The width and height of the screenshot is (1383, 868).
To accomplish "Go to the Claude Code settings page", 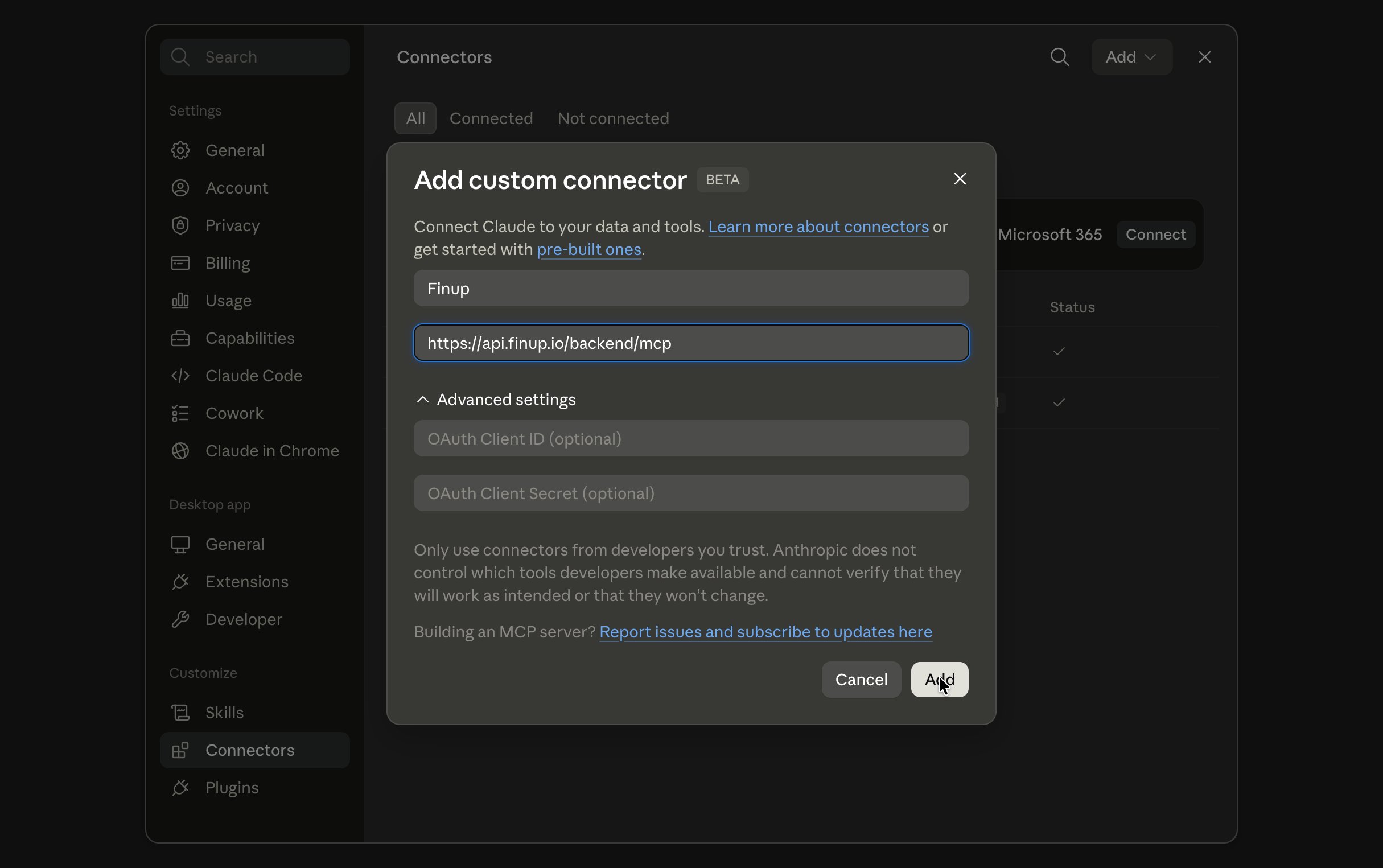I will tap(255, 376).
